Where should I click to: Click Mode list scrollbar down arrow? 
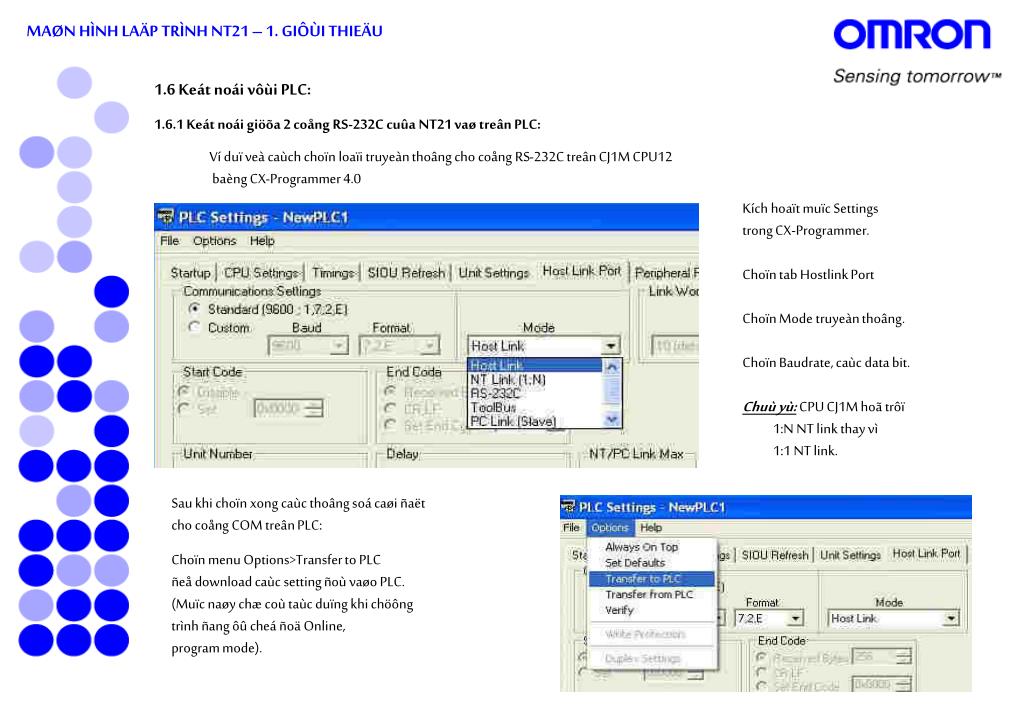[612, 420]
